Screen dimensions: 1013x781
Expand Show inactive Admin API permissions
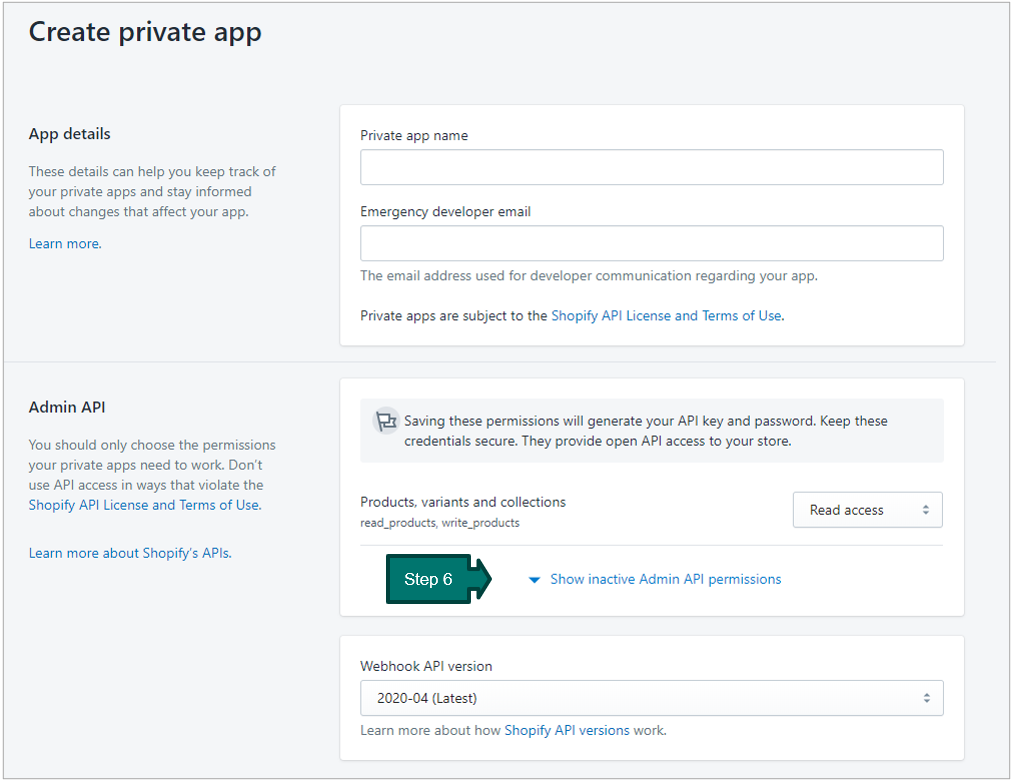[x=665, y=579]
